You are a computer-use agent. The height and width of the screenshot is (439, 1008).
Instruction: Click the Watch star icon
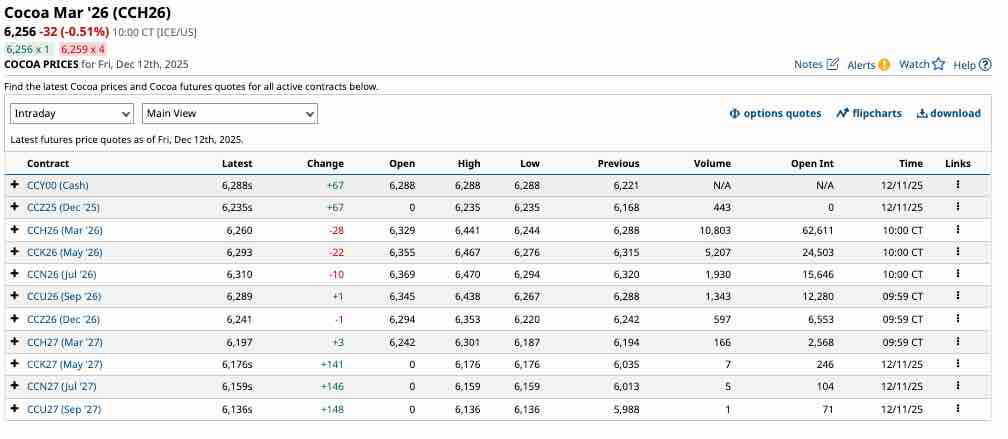[938, 65]
